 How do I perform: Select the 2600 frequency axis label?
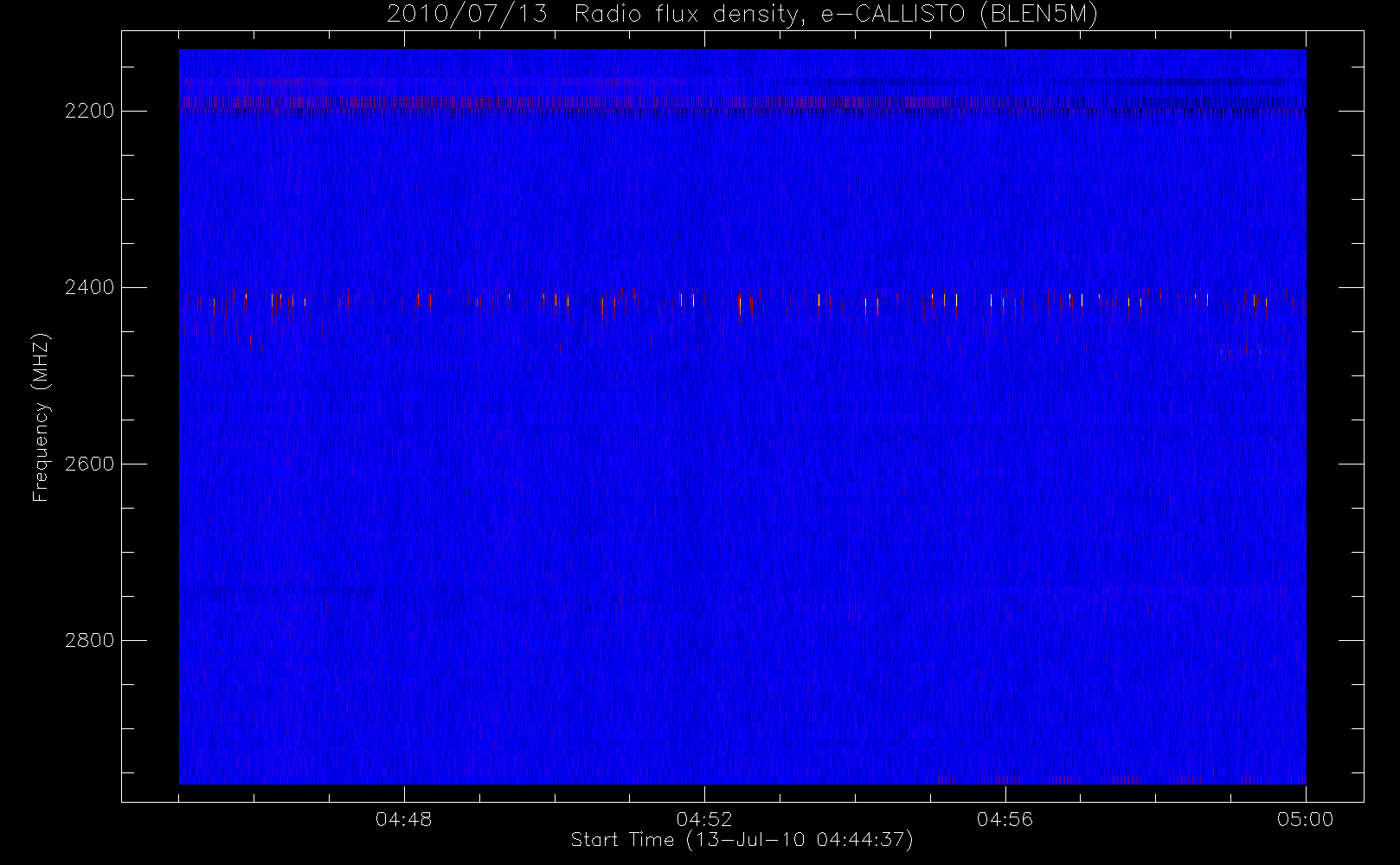tap(89, 465)
